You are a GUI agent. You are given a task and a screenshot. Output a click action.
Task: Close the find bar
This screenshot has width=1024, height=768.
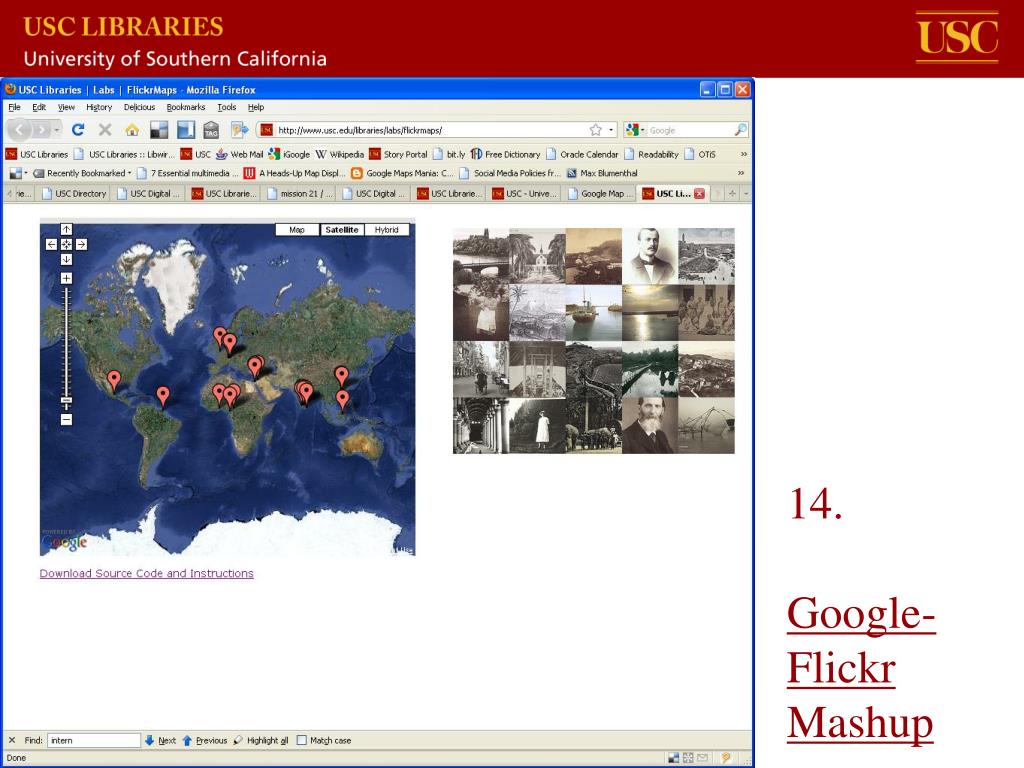pos(12,740)
